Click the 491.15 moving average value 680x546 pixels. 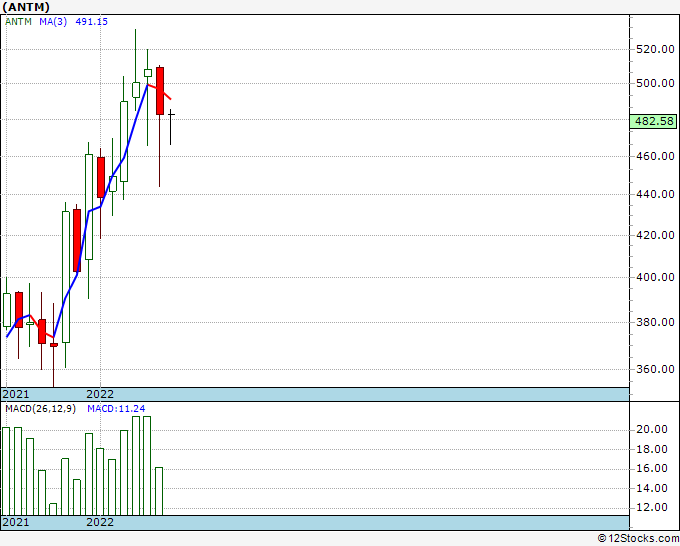coord(92,22)
